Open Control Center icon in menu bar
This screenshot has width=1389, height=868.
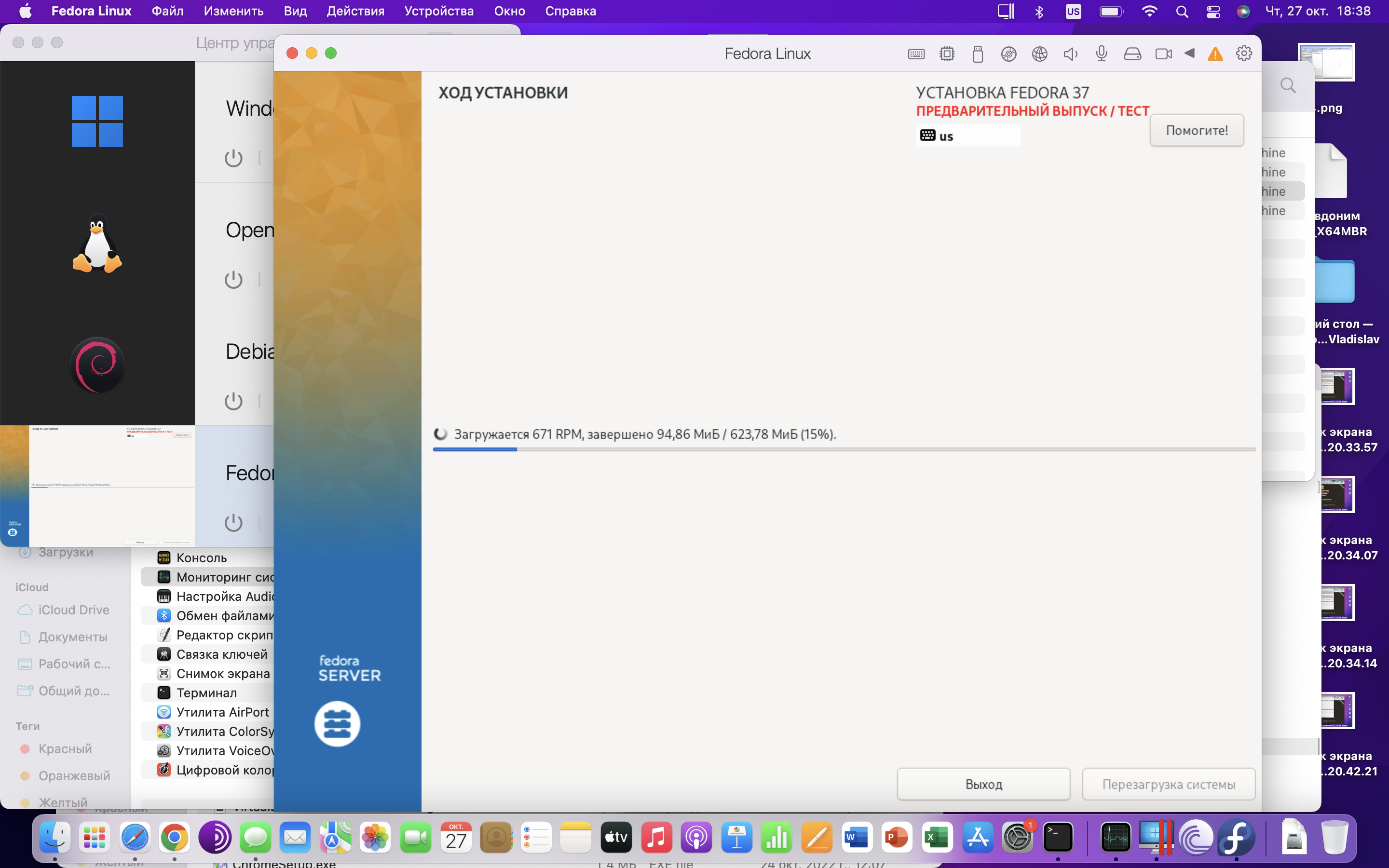1213,12
